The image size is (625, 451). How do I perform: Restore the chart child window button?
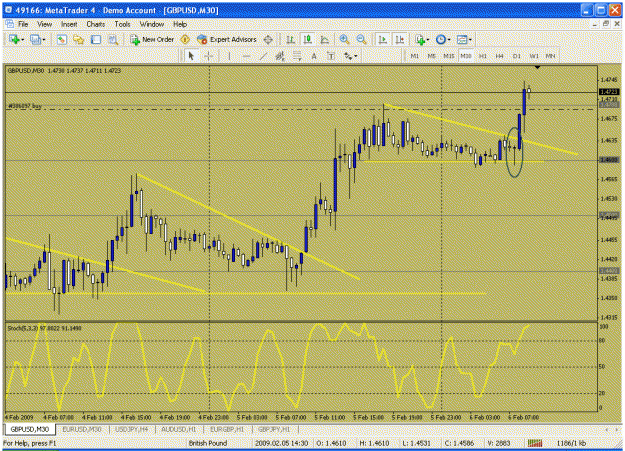606,24
